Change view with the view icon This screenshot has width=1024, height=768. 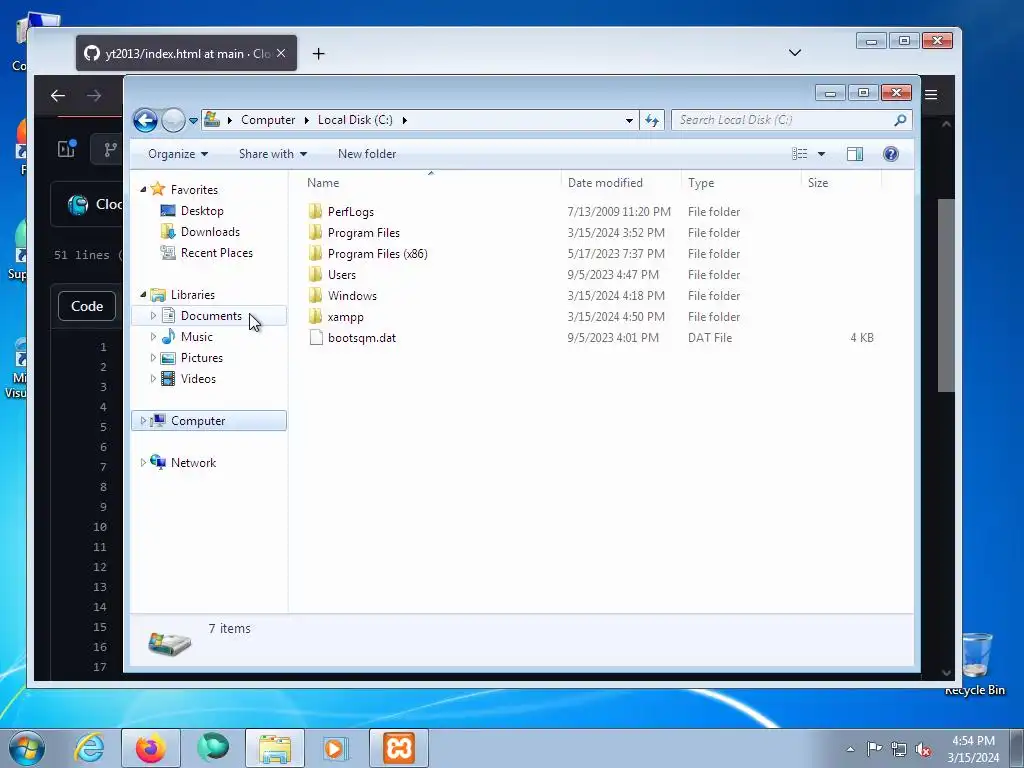pos(799,154)
